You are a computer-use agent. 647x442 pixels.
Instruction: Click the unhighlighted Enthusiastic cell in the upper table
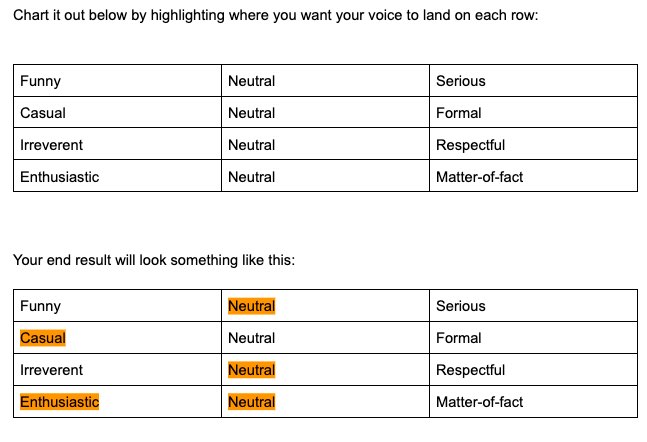pyautogui.click(x=59, y=177)
